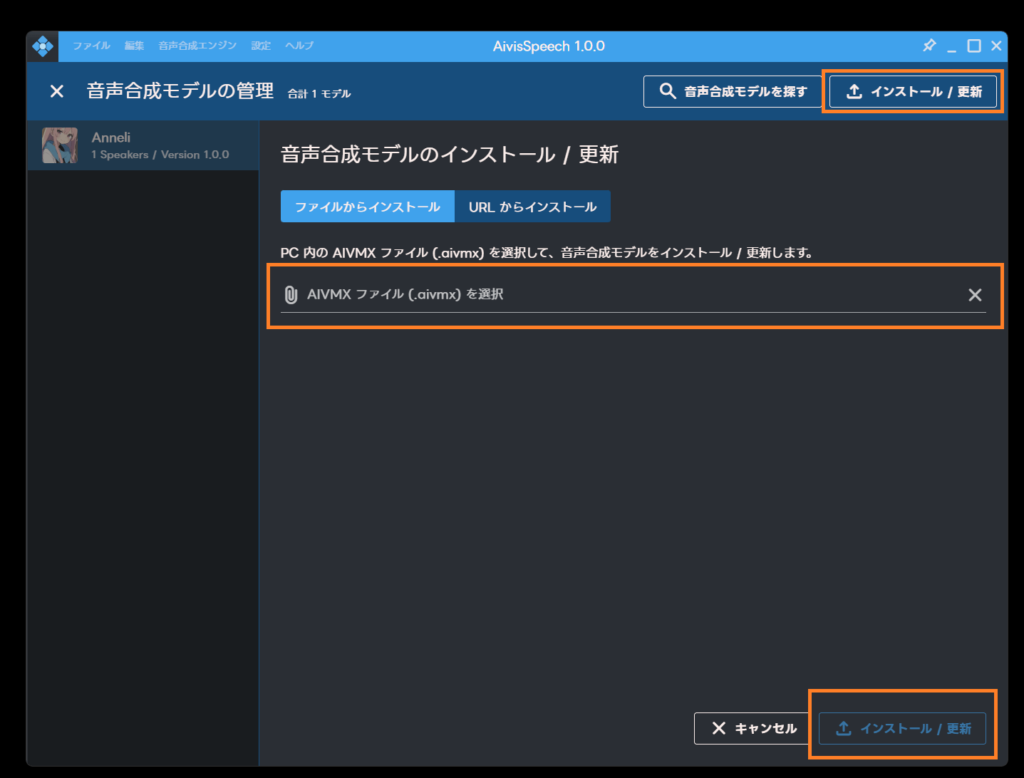The image size is (1024, 778).
Task: Open the 編集 menu
Action: [x=134, y=46]
